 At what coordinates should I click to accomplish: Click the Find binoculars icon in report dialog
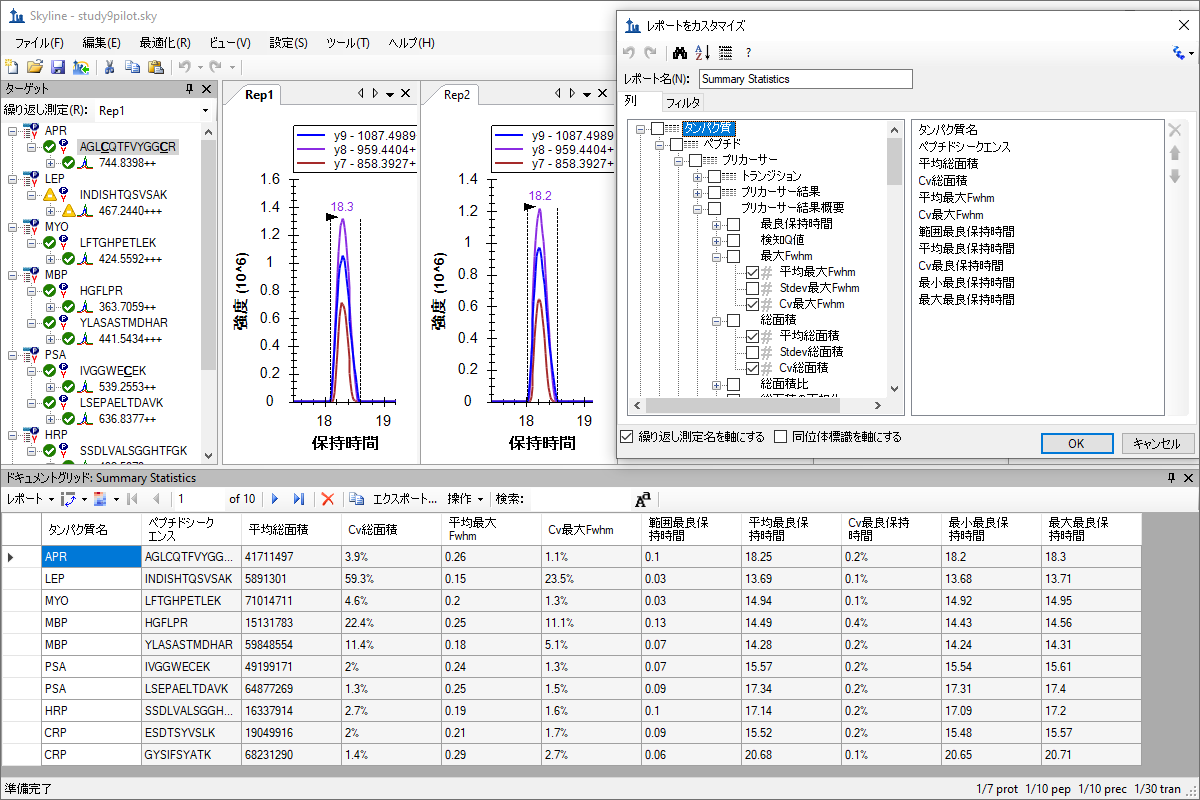[680, 53]
